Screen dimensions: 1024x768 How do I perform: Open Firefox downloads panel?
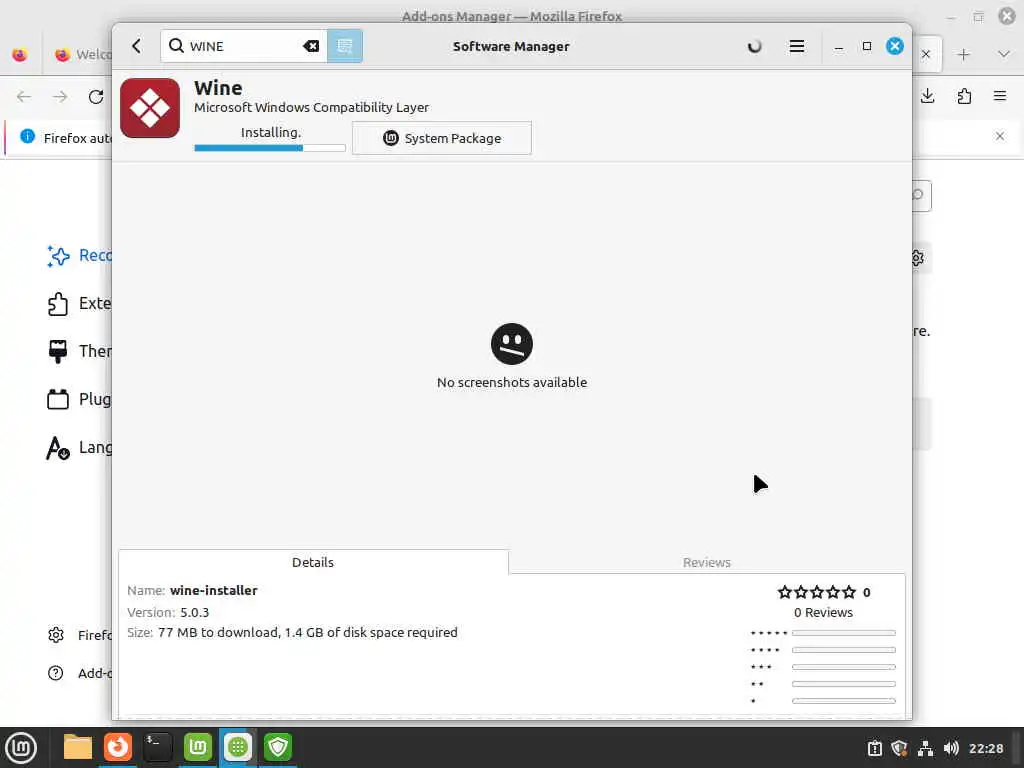[927, 97]
